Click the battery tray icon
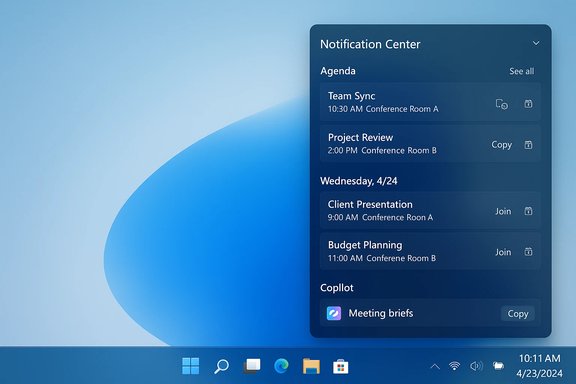The height and width of the screenshot is (384, 576). [x=498, y=366]
